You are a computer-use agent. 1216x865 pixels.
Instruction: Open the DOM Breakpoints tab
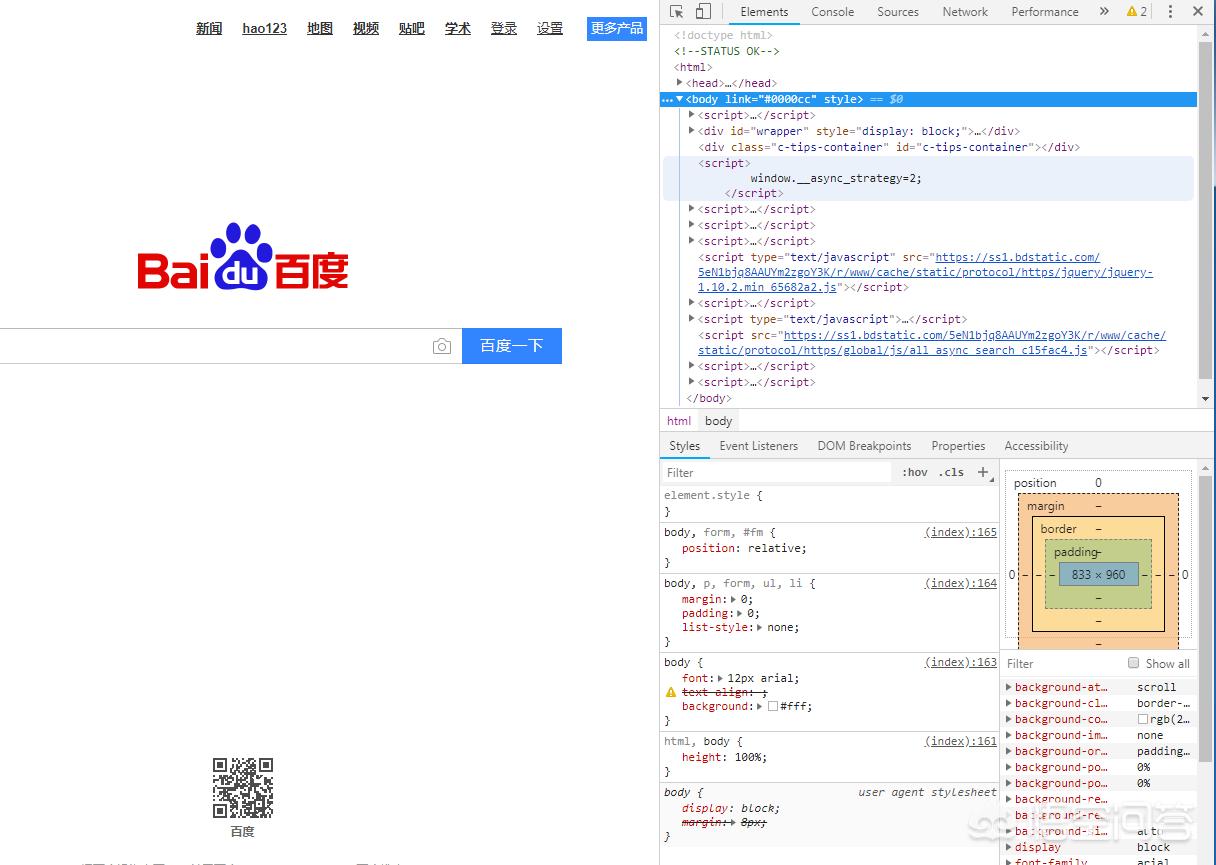864,446
